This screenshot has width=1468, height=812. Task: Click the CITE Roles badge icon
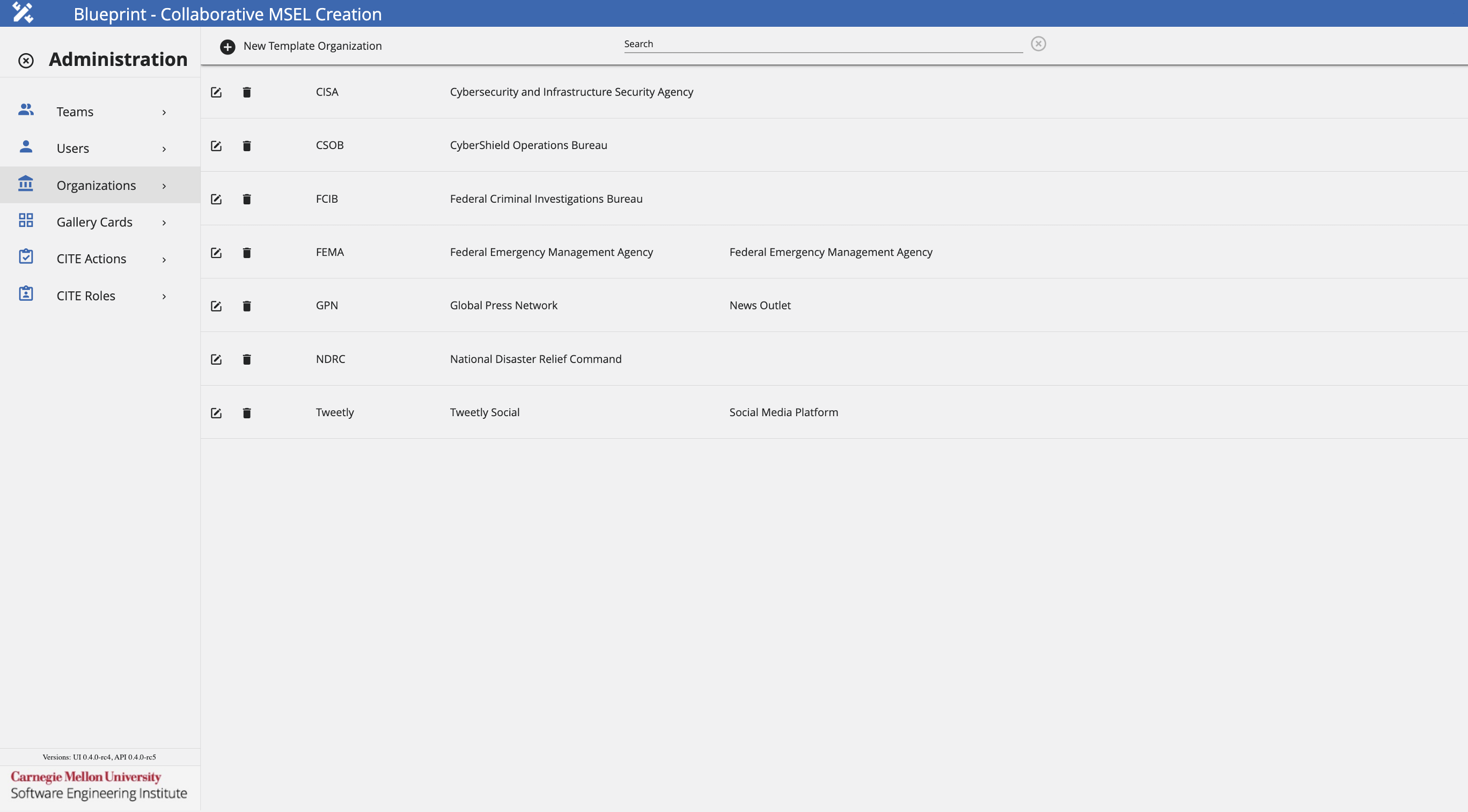[26, 293]
